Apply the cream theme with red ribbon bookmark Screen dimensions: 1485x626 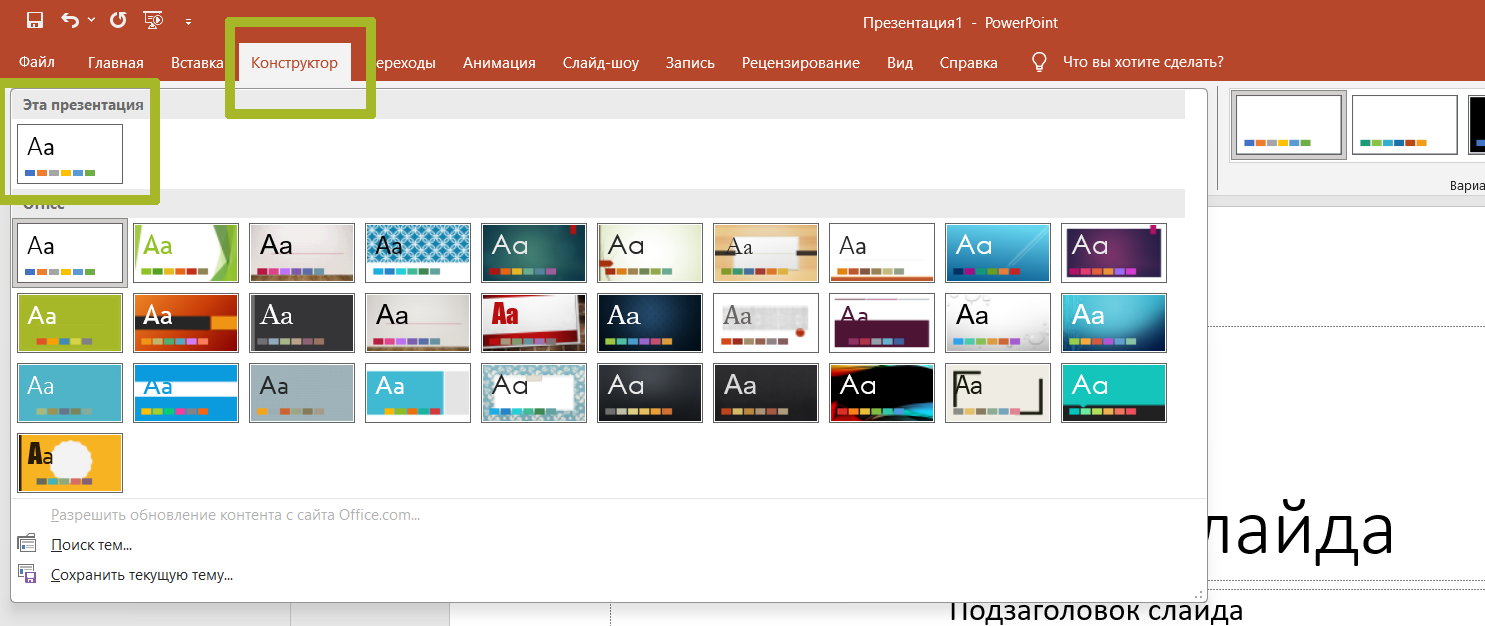coord(650,252)
